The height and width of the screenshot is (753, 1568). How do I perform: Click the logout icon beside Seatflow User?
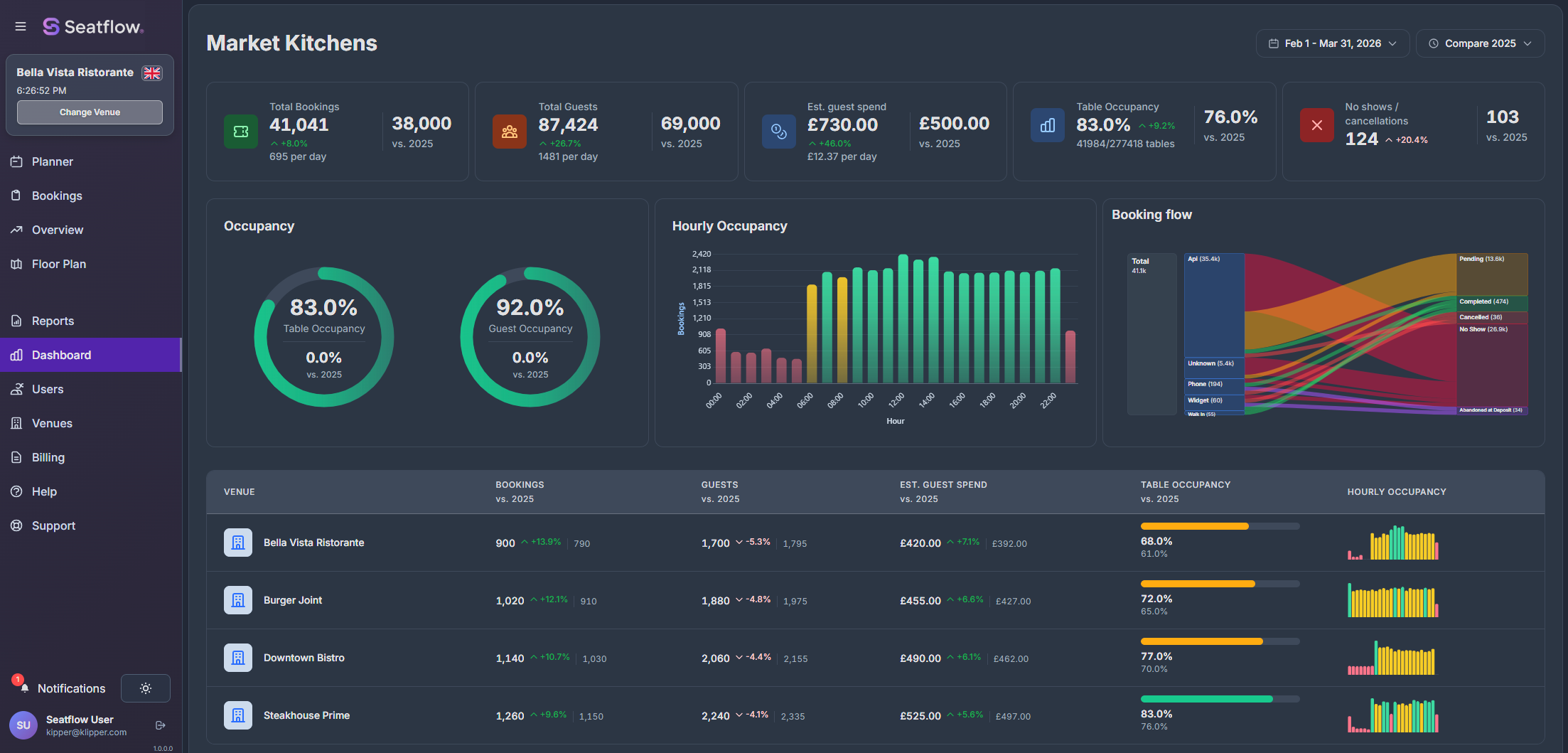(x=160, y=725)
